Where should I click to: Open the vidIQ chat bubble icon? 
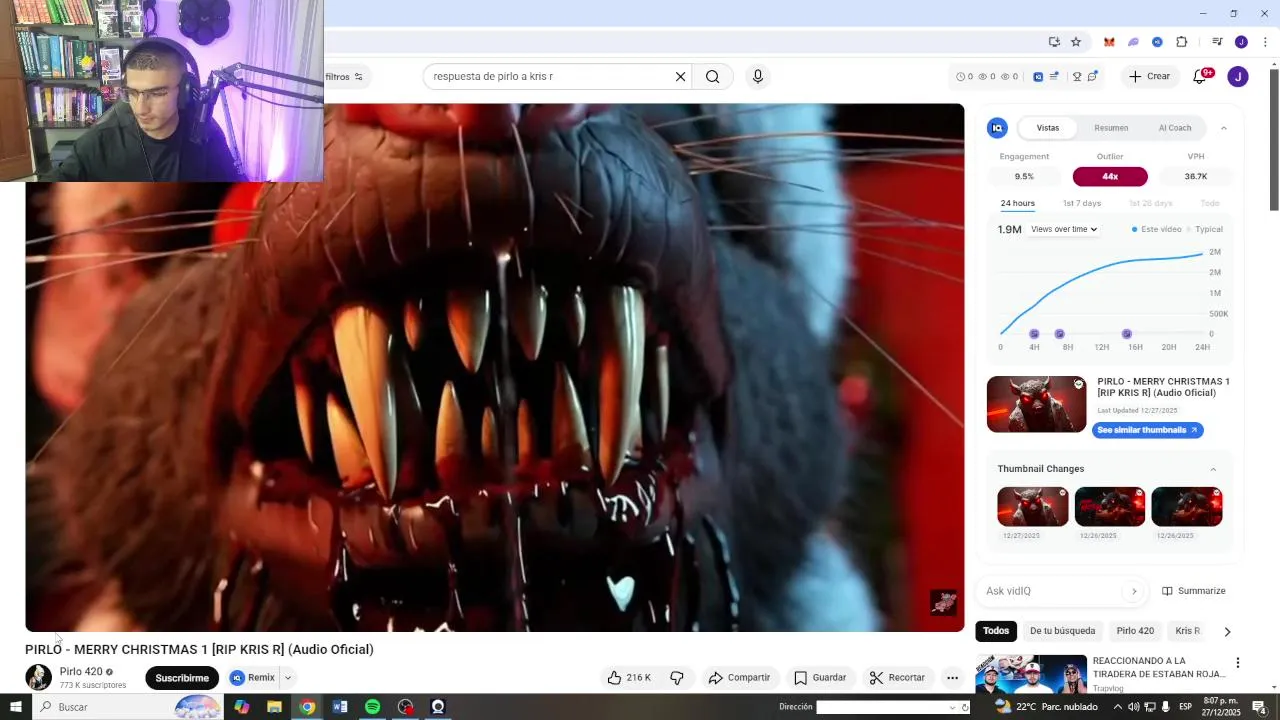1093,76
